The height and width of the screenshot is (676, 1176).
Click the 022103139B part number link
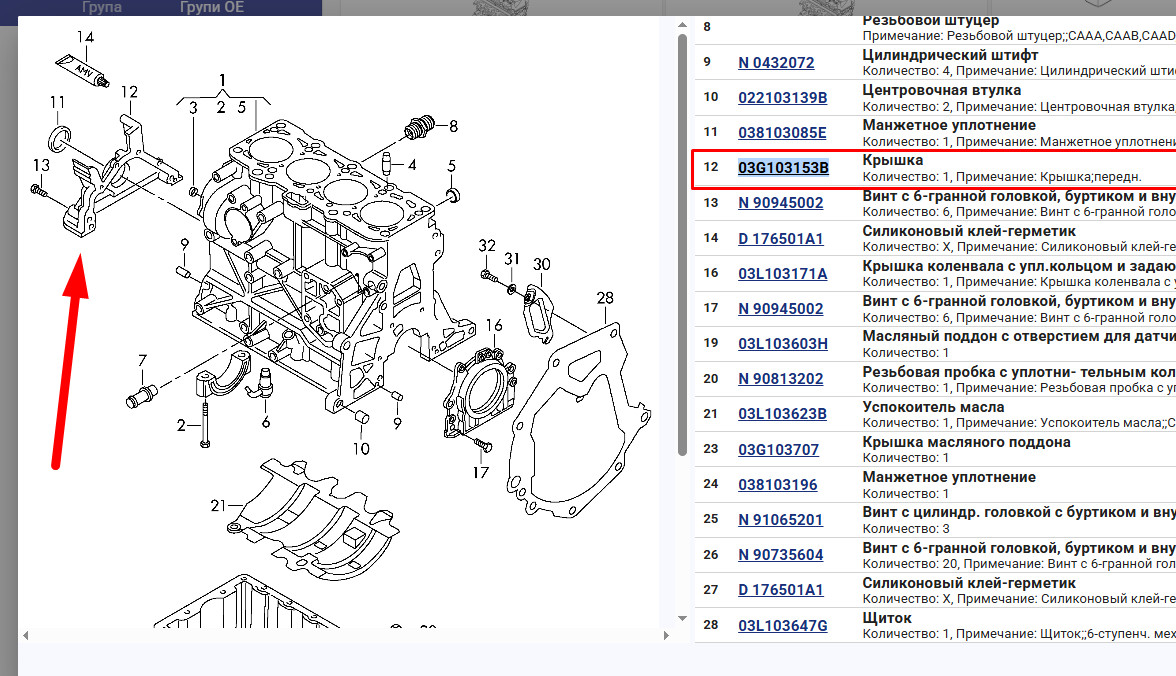[x=783, y=97]
